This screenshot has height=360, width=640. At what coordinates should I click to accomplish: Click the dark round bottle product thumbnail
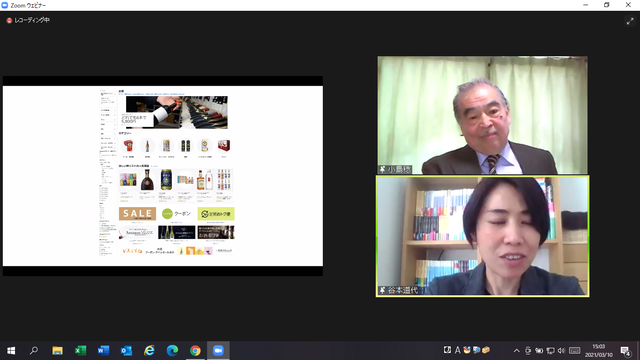pyautogui.click(x=147, y=180)
